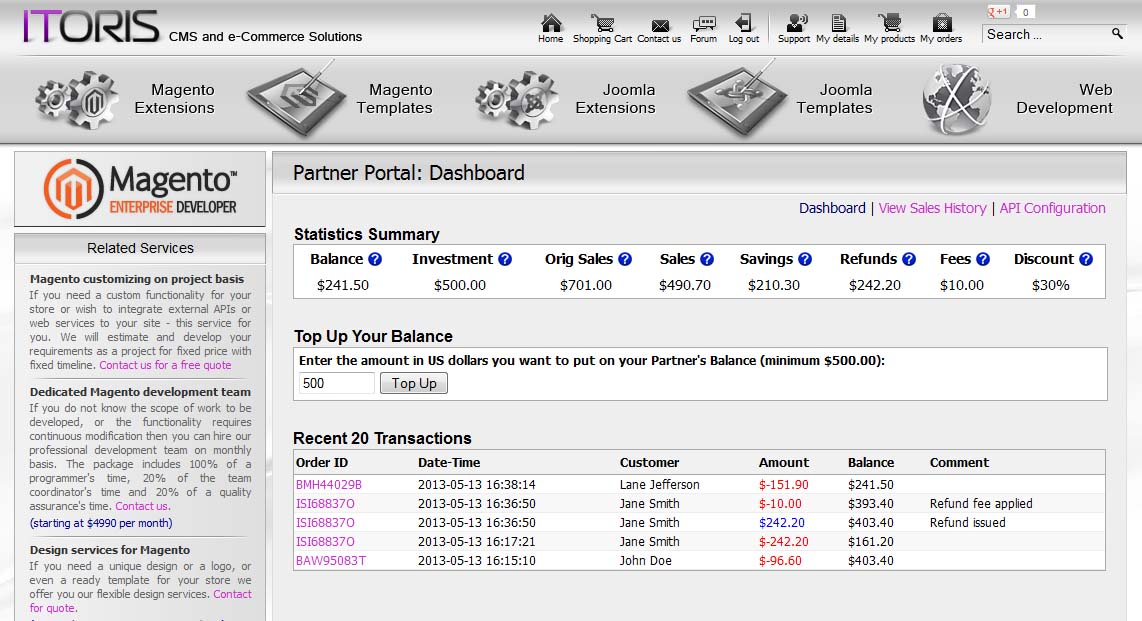Select balance $161.20 in transactions

coord(870,542)
